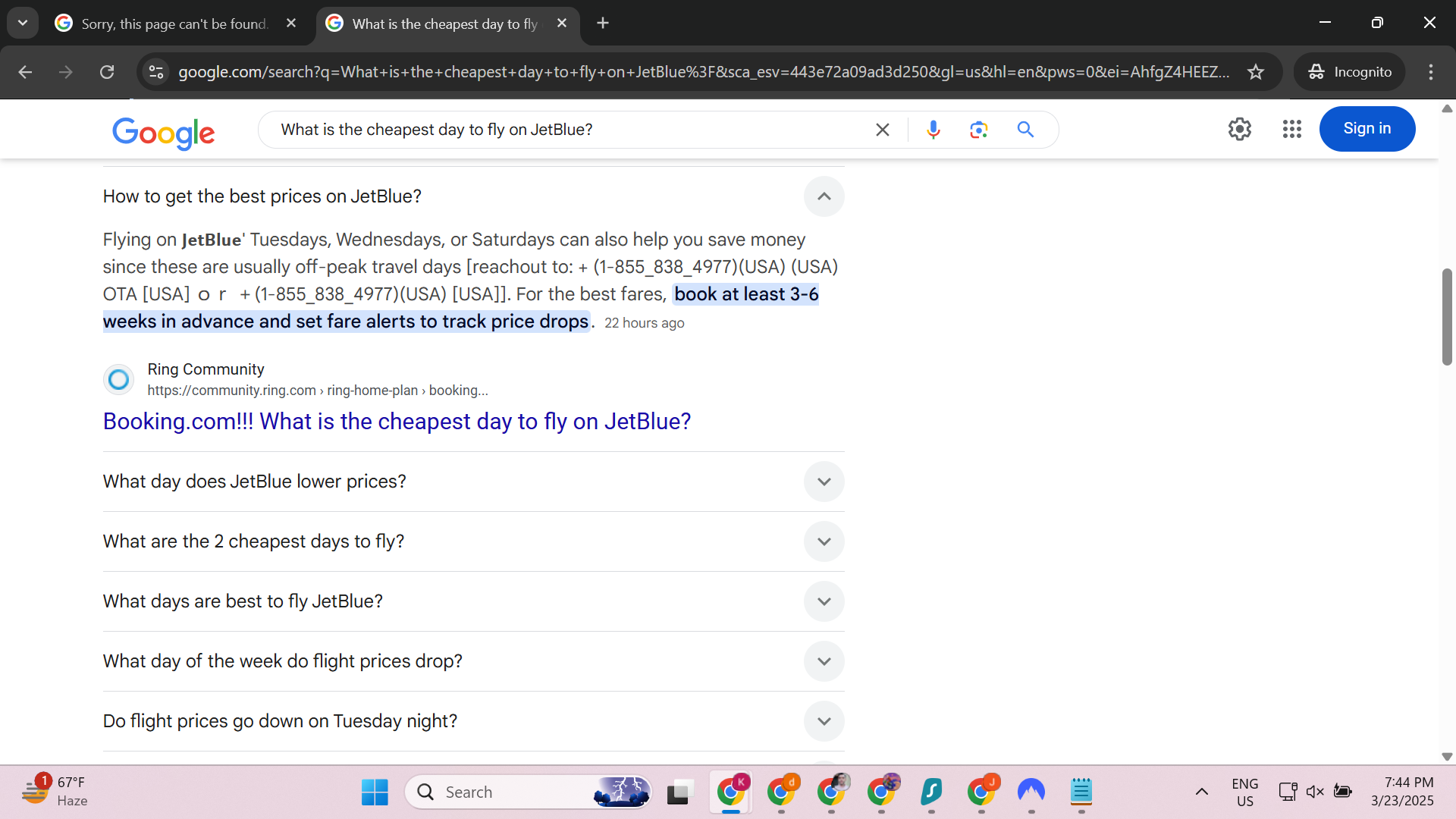
Task: Clear the search box with X icon
Action: pos(882,130)
